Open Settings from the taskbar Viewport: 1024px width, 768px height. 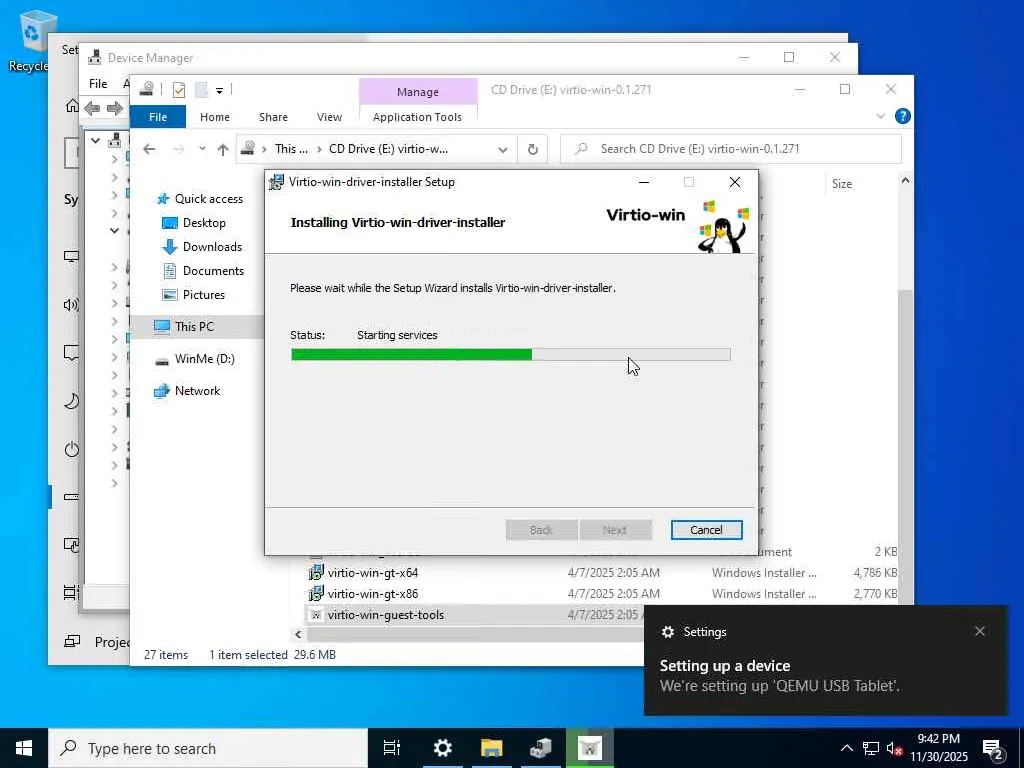(x=443, y=748)
